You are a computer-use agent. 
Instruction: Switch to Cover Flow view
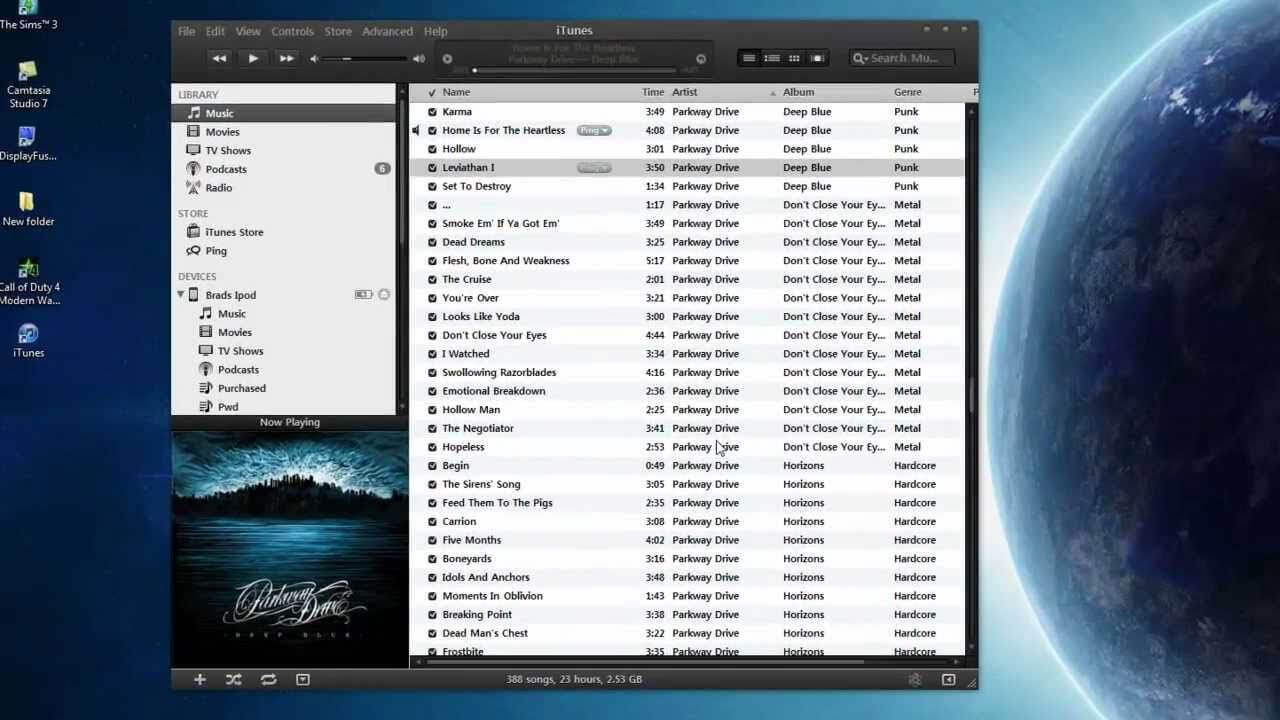coord(817,59)
